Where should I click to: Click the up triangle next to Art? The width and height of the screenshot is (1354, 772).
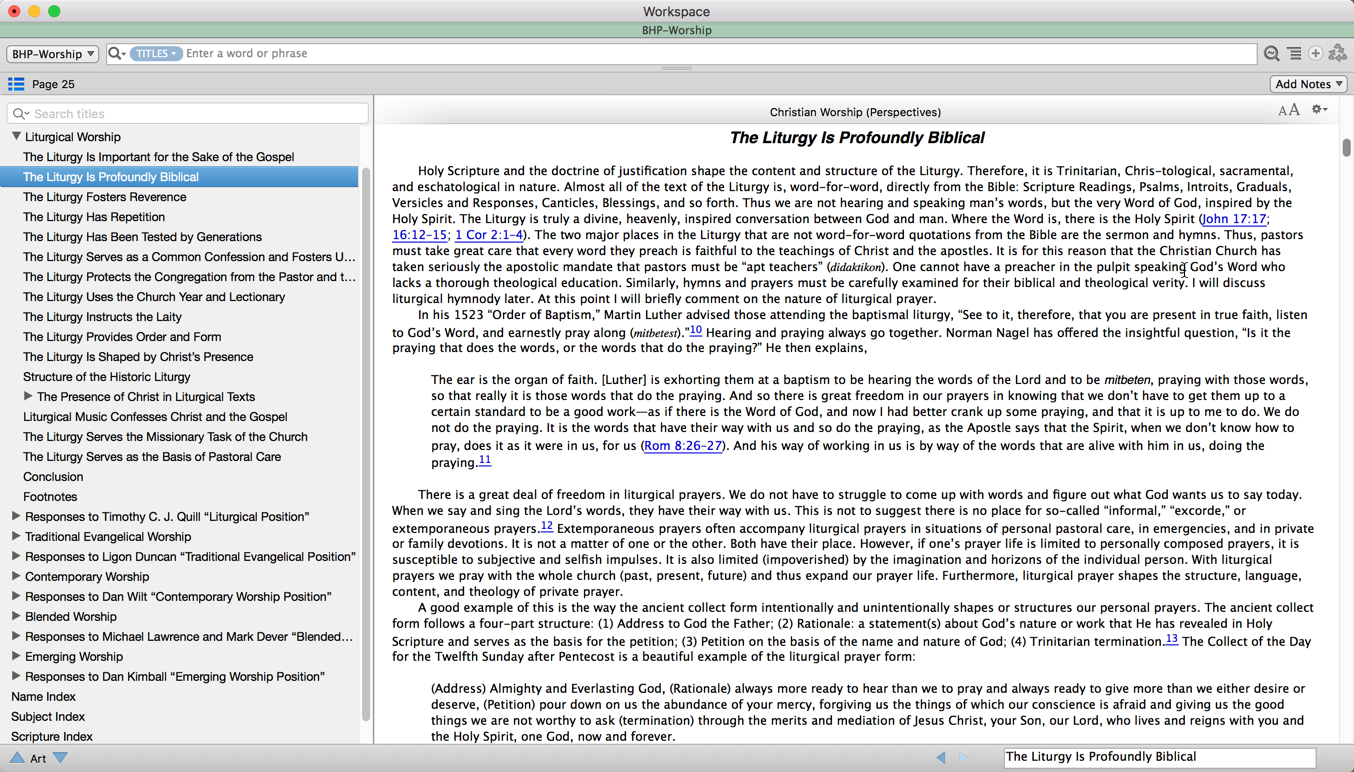17,758
